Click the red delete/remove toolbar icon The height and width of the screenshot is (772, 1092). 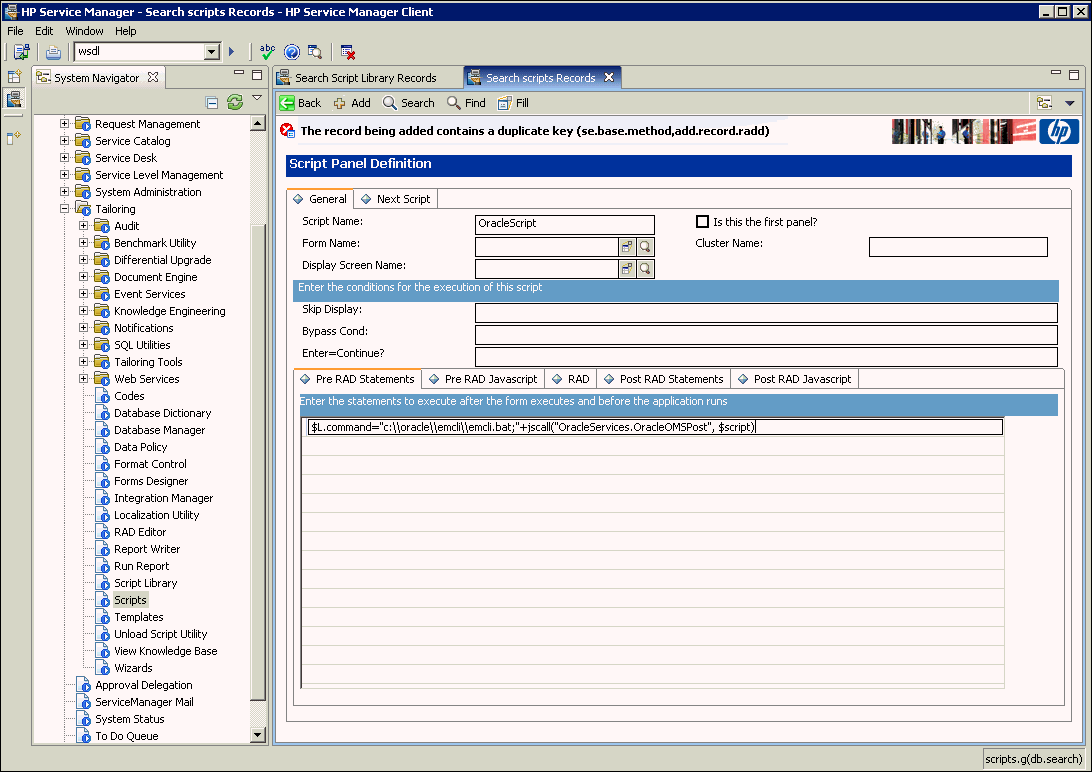click(347, 51)
